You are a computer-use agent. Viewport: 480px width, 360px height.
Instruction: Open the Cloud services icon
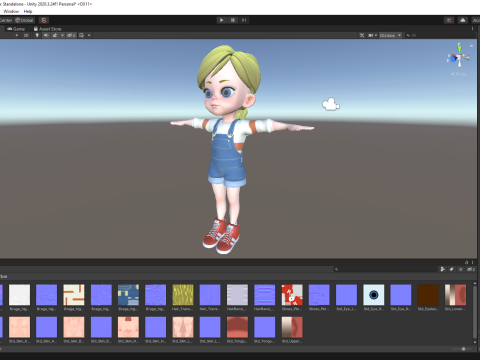463,20
